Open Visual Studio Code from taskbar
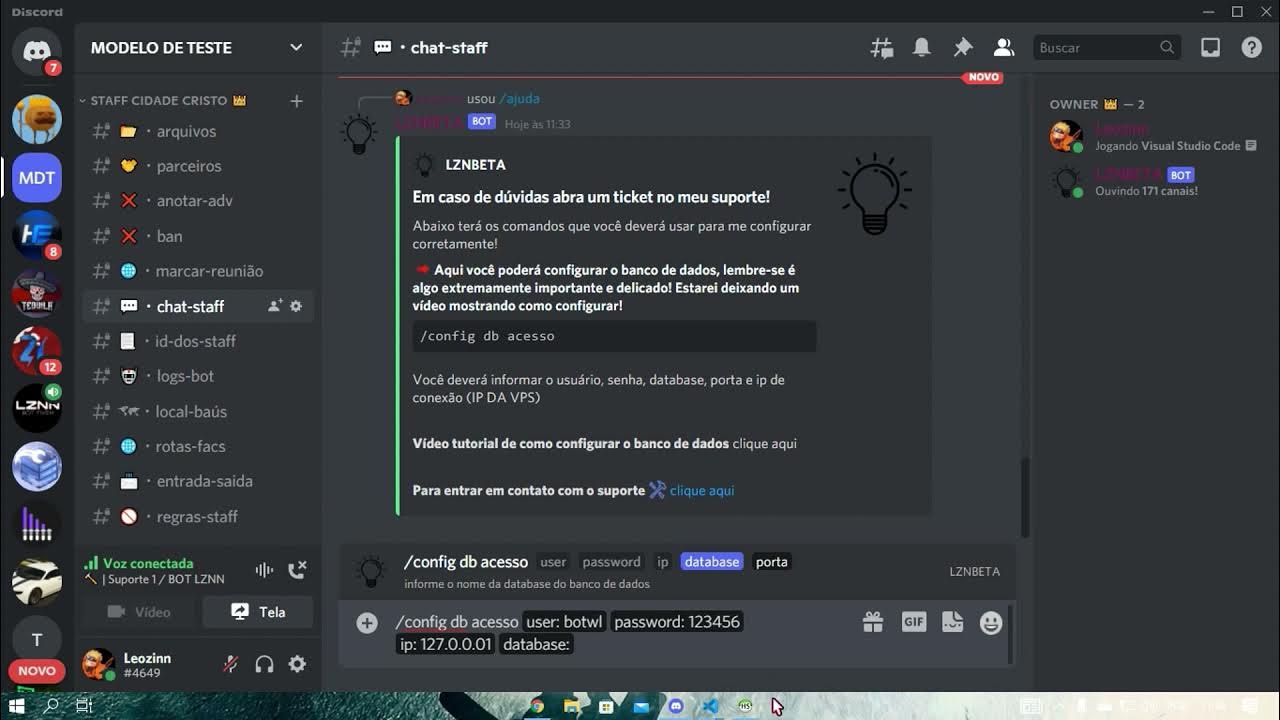The image size is (1280, 720). coord(710,706)
